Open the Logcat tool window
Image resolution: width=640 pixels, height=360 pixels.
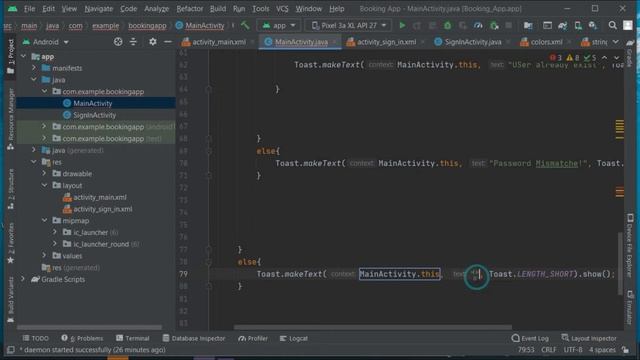[294, 338]
